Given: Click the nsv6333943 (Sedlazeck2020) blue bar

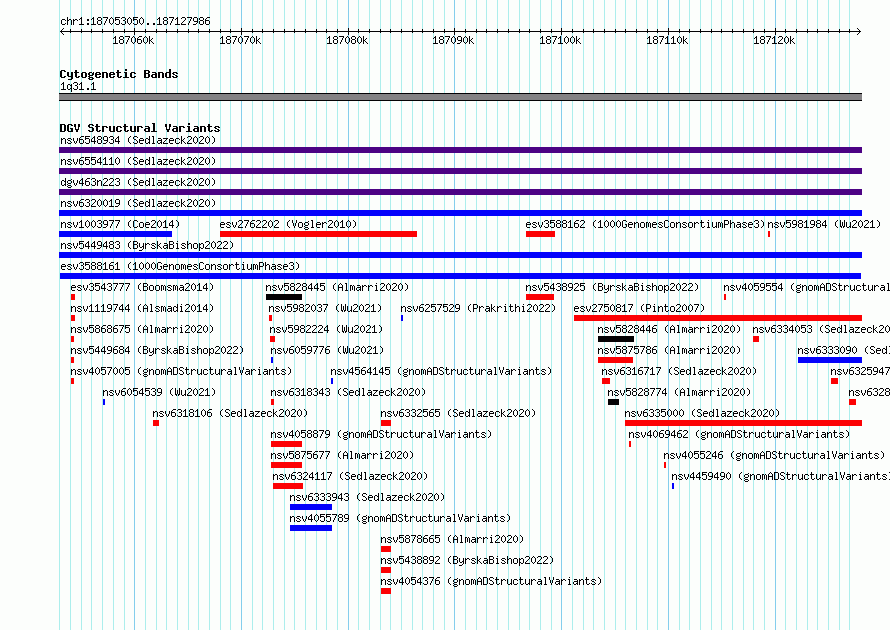Looking at the screenshot, I should [x=311, y=507].
